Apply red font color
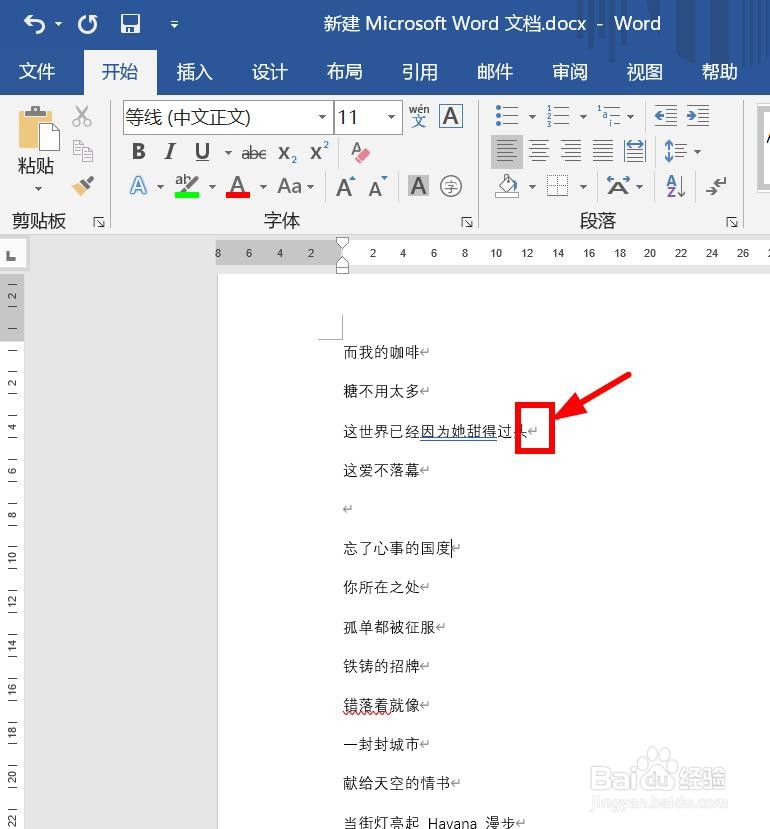Viewport: 770px width, 829px height. [x=238, y=186]
